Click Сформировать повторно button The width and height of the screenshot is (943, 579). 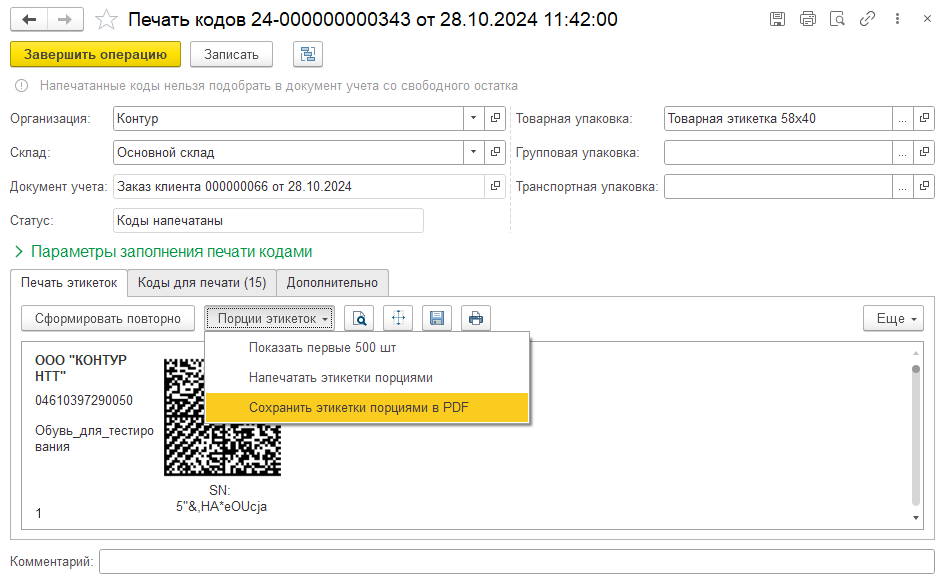108,318
